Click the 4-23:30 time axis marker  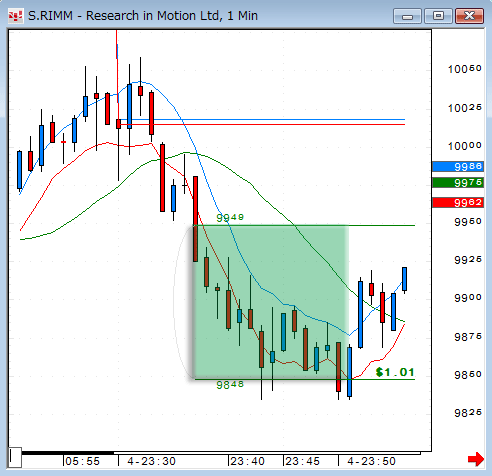pyautogui.click(x=152, y=461)
